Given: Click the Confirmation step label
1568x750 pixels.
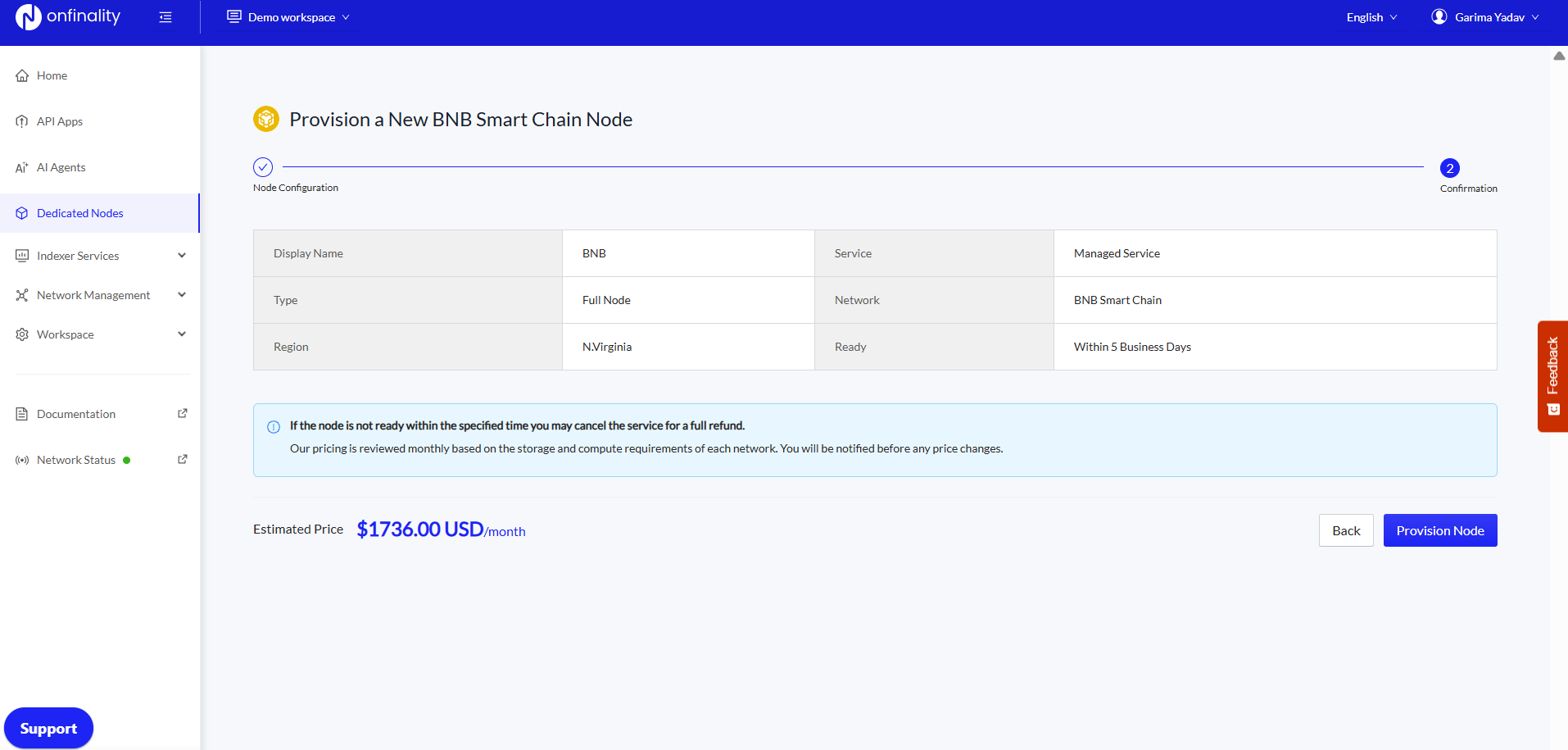Looking at the screenshot, I should 1469,189.
